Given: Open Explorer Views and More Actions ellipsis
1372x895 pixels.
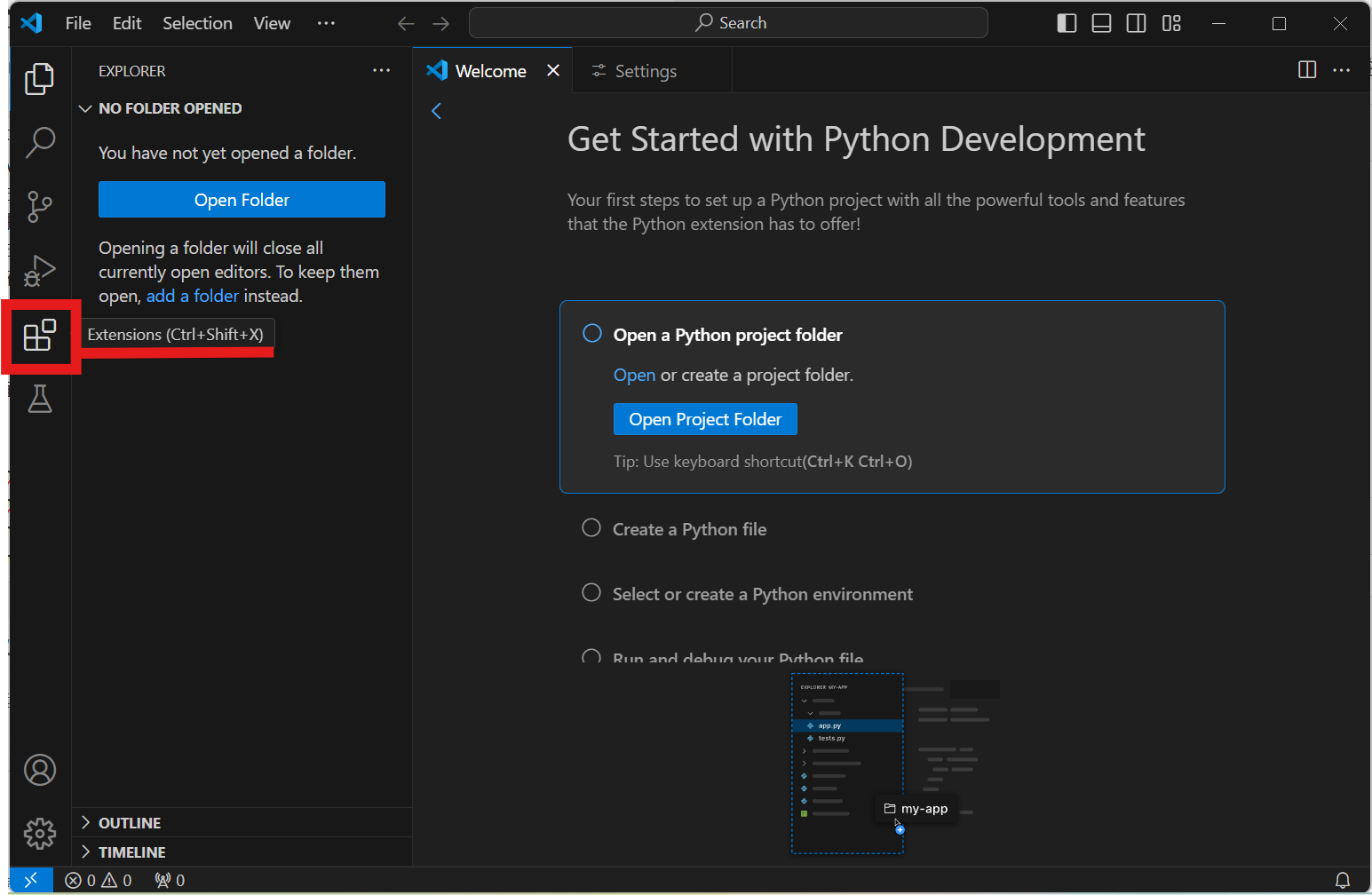Looking at the screenshot, I should tap(381, 70).
